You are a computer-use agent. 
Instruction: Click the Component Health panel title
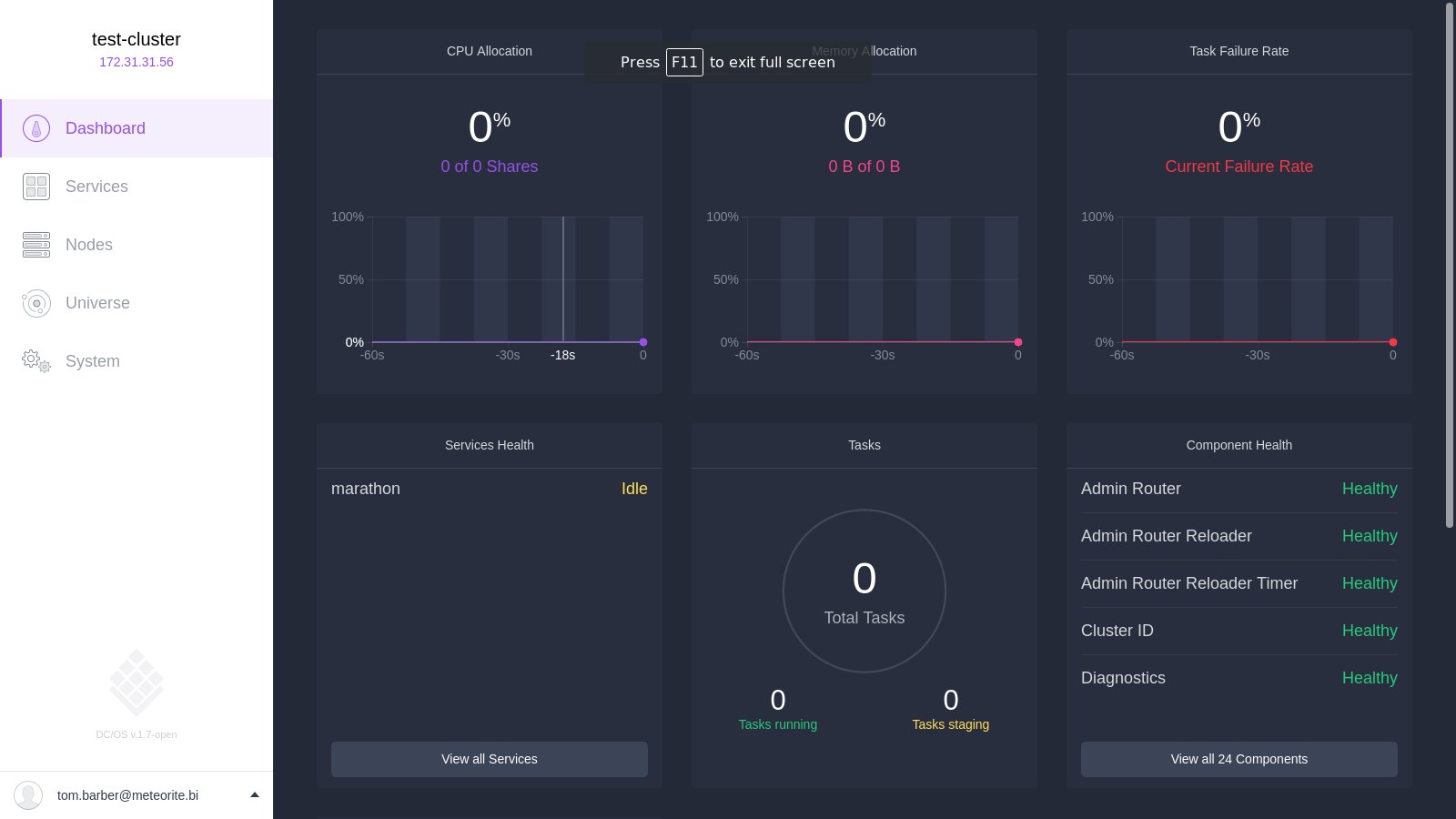pos(1239,445)
